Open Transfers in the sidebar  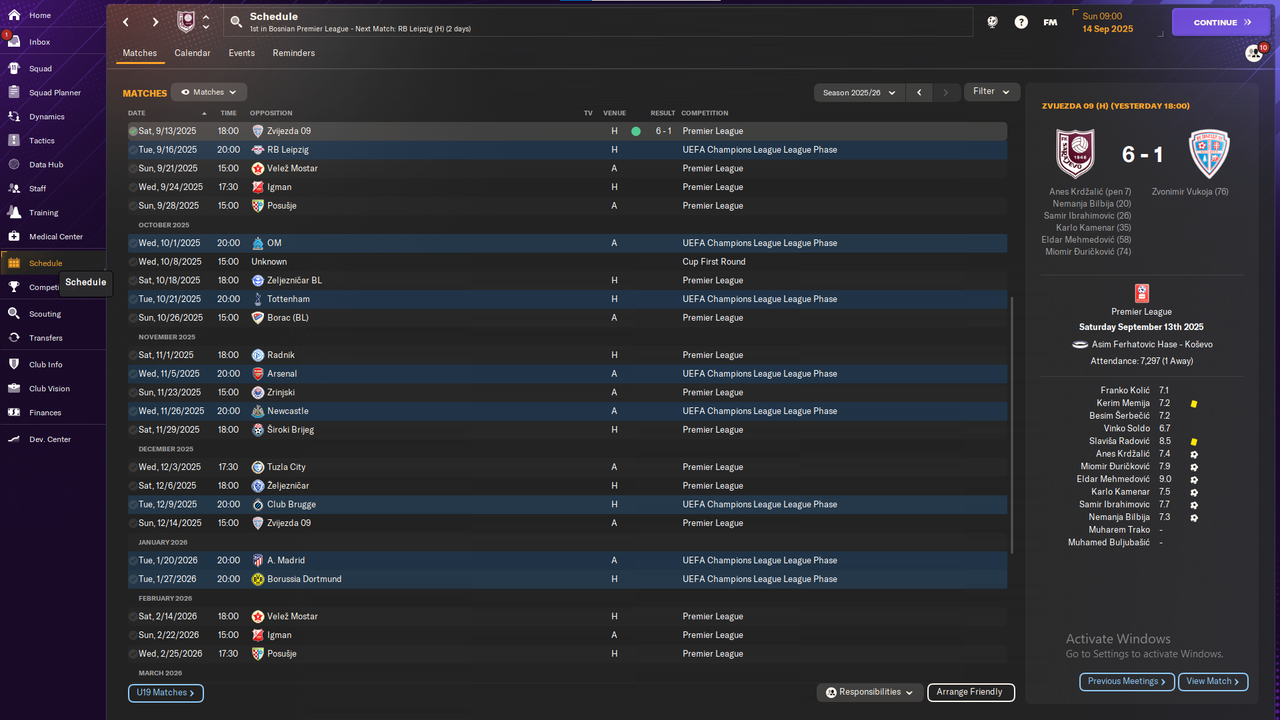tap(46, 338)
